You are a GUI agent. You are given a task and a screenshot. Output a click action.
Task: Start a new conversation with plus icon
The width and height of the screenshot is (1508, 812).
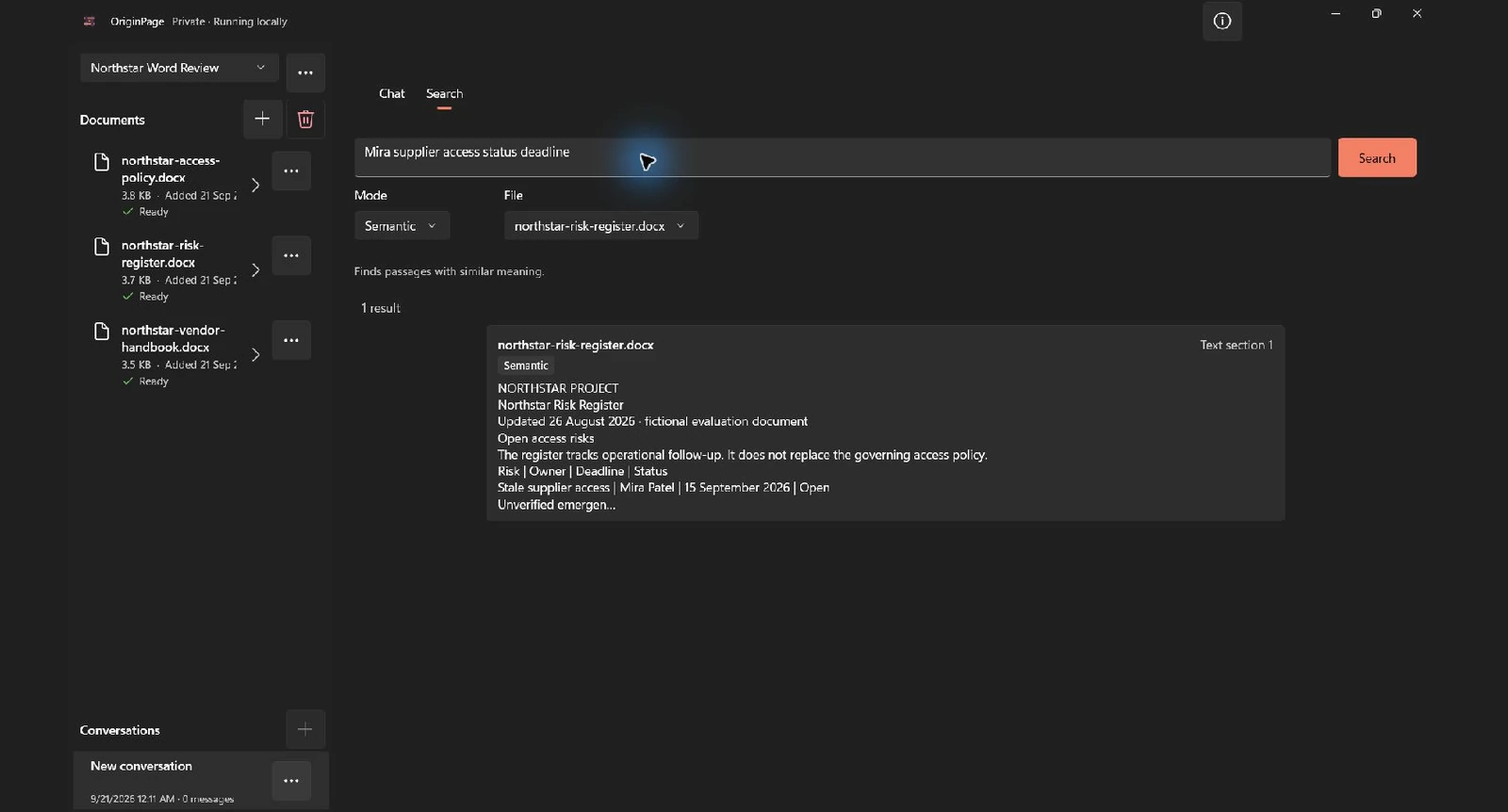305,729
